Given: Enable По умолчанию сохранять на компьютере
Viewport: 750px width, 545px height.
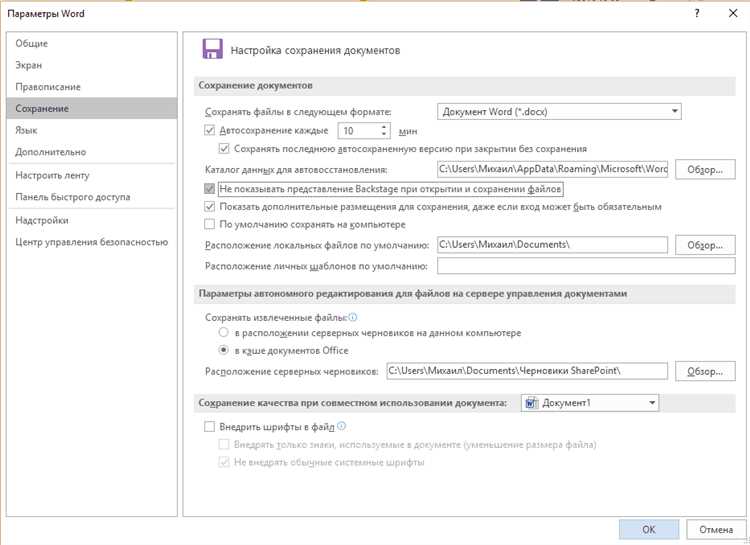Looking at the screenshot, I should [x=210, y=224].
